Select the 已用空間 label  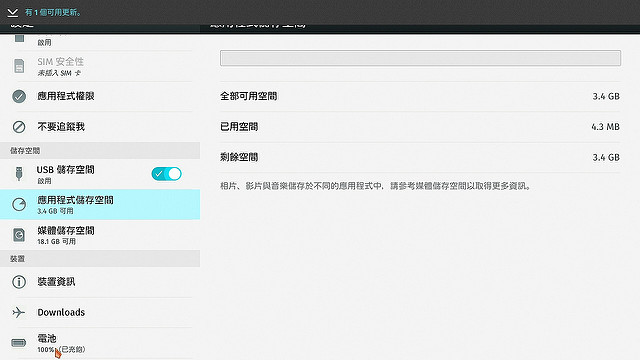pos(239,127)
